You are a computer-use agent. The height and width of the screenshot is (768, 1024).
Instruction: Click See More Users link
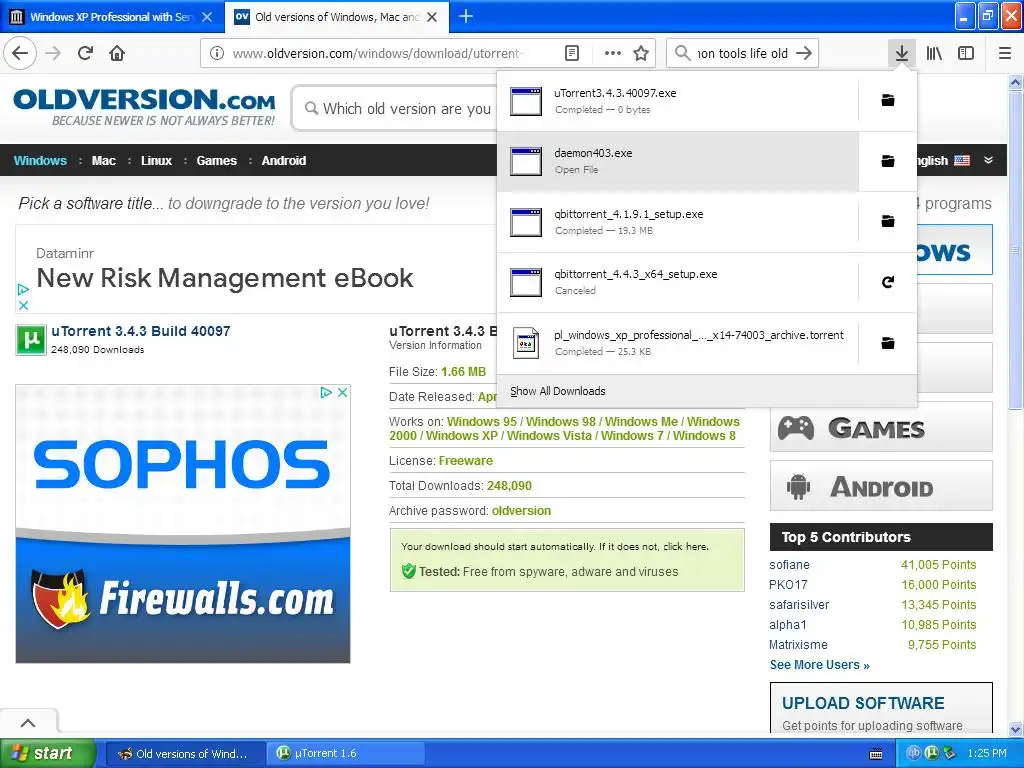(820, 665)
